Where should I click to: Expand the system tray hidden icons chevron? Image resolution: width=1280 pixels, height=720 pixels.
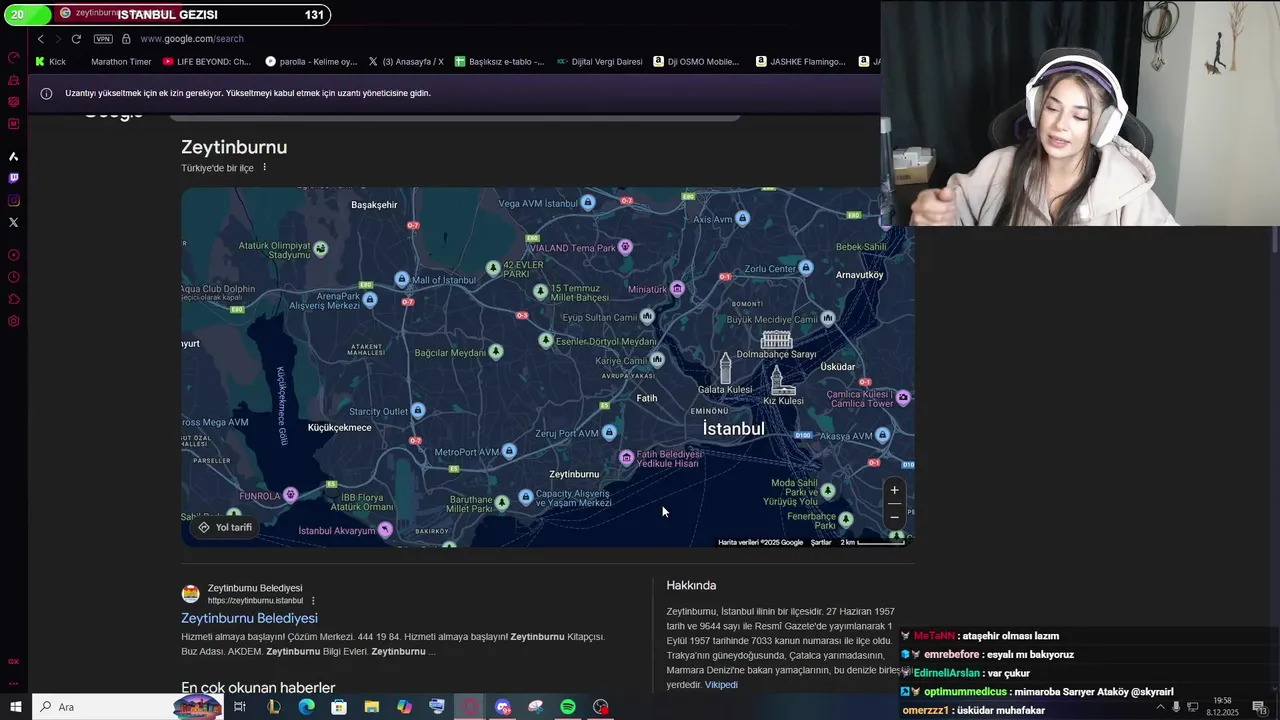1160,707
